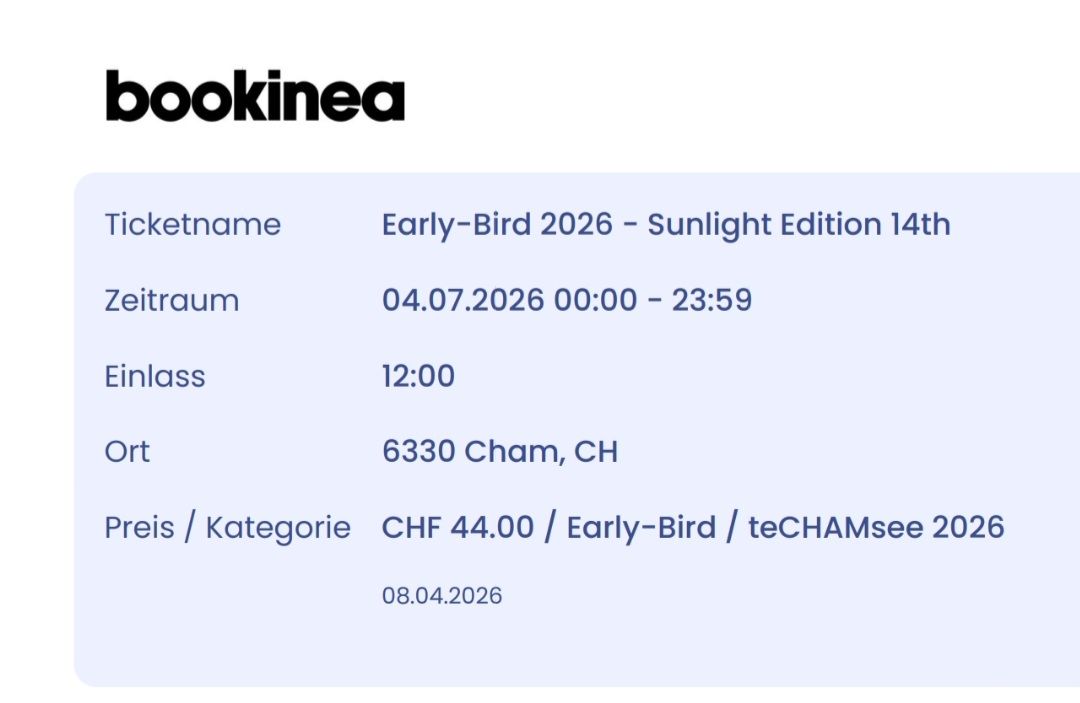Select the Einlass label

coord(155,376)
